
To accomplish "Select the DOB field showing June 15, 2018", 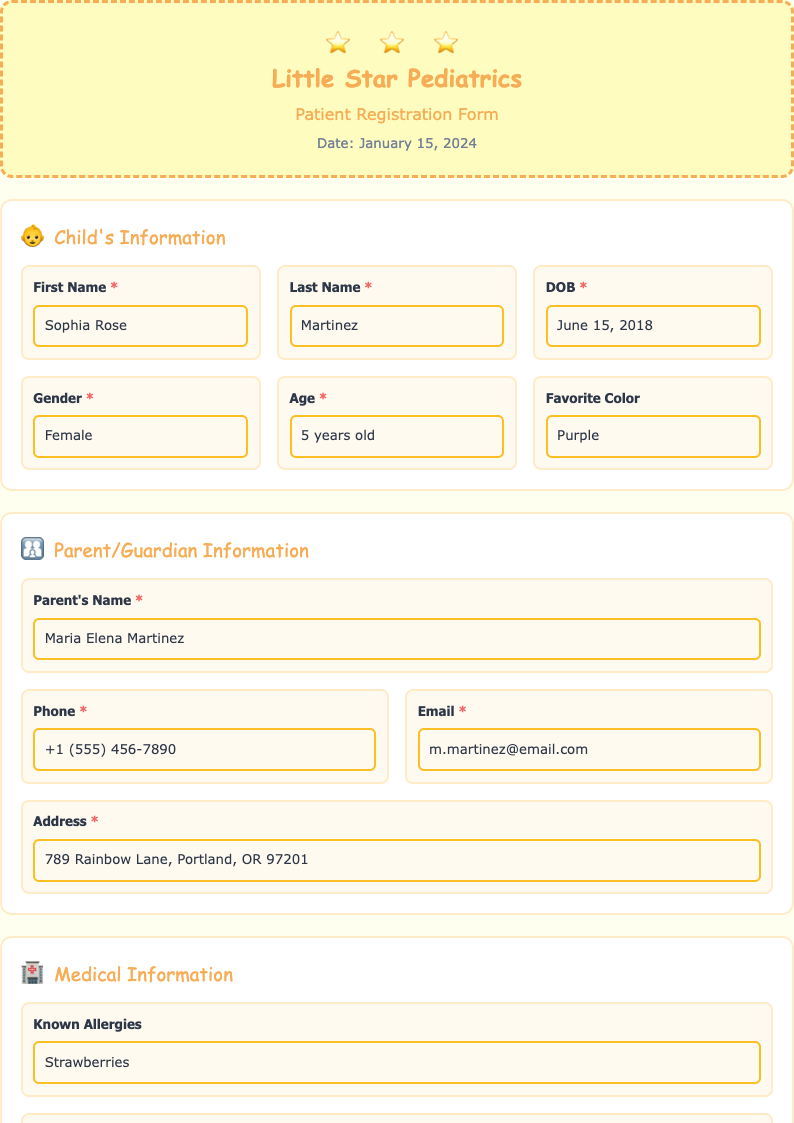I will [x=653, y=325].
